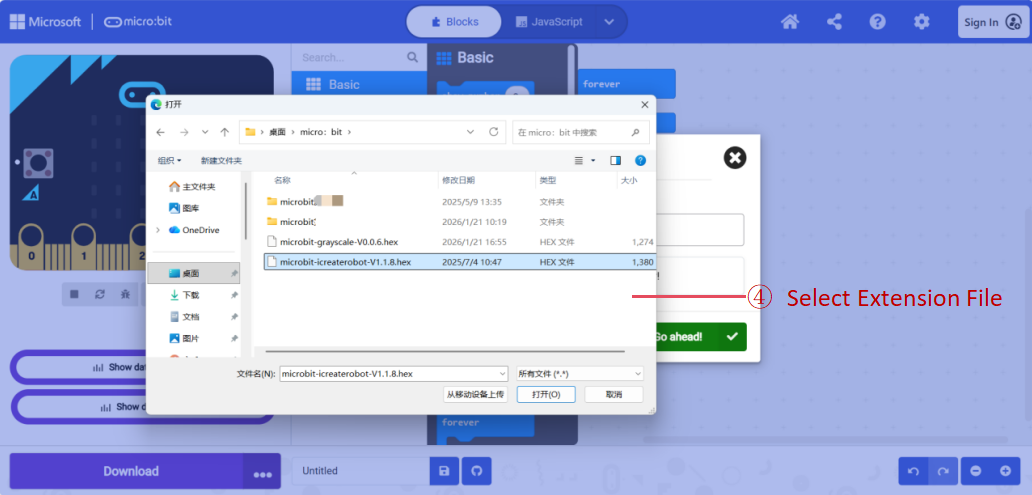Screen dimensions: 1032x495
Task: Select 桌面 in navigation pane
Action: 196,273
